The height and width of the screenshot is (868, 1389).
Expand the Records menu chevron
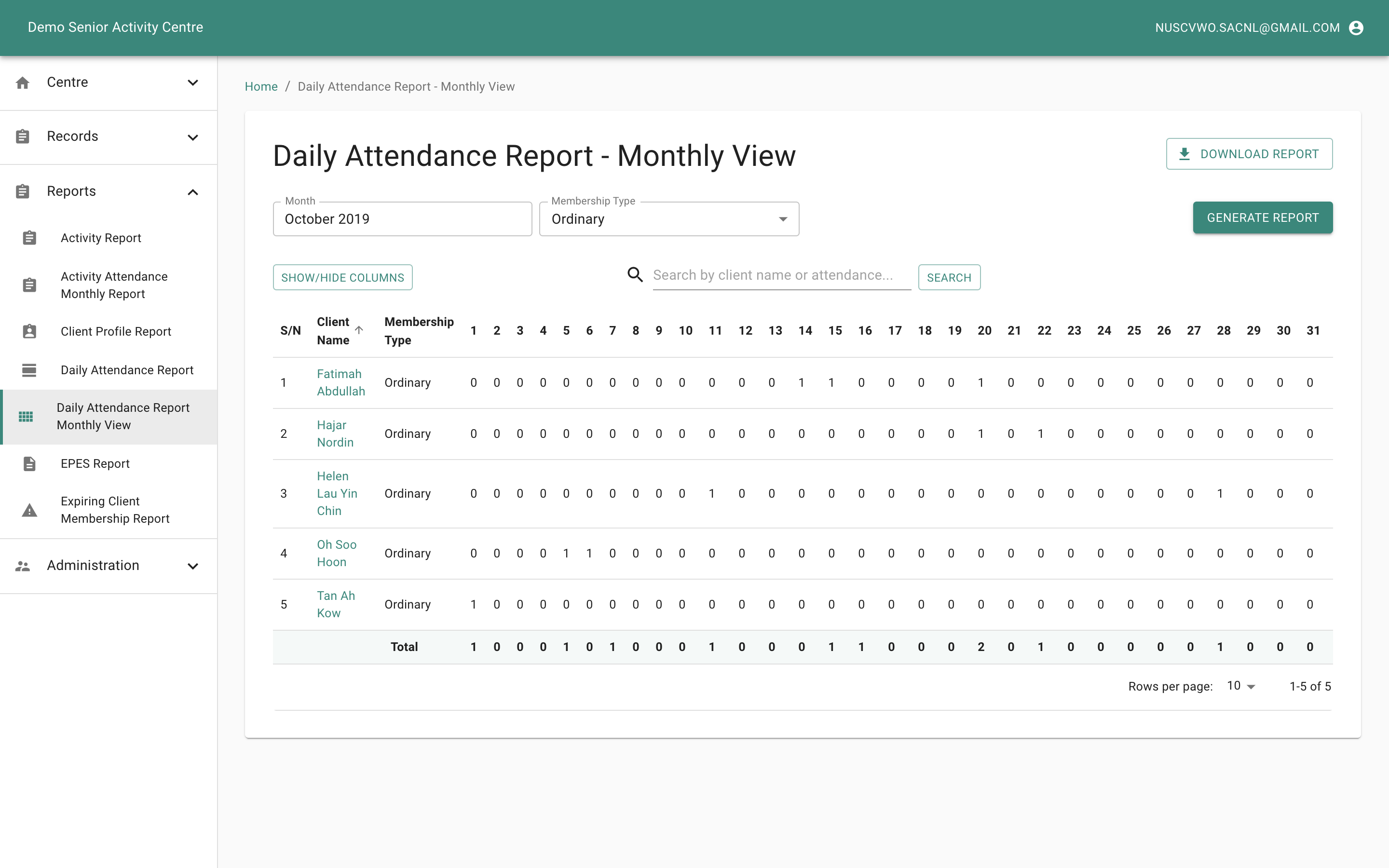click(193, 137)
